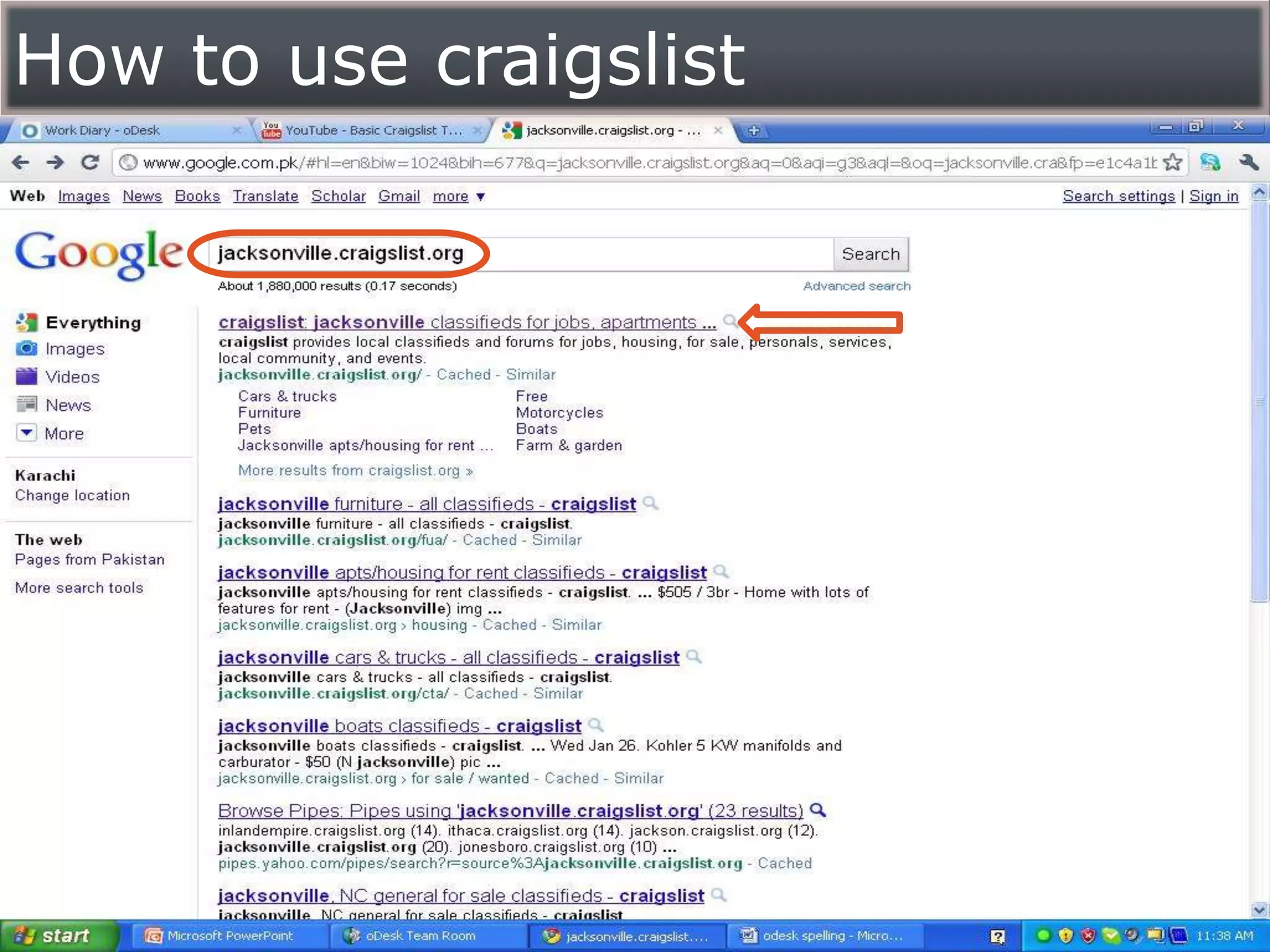Open Advanced search link
1270x952 pixels.
tap(857, 286)
